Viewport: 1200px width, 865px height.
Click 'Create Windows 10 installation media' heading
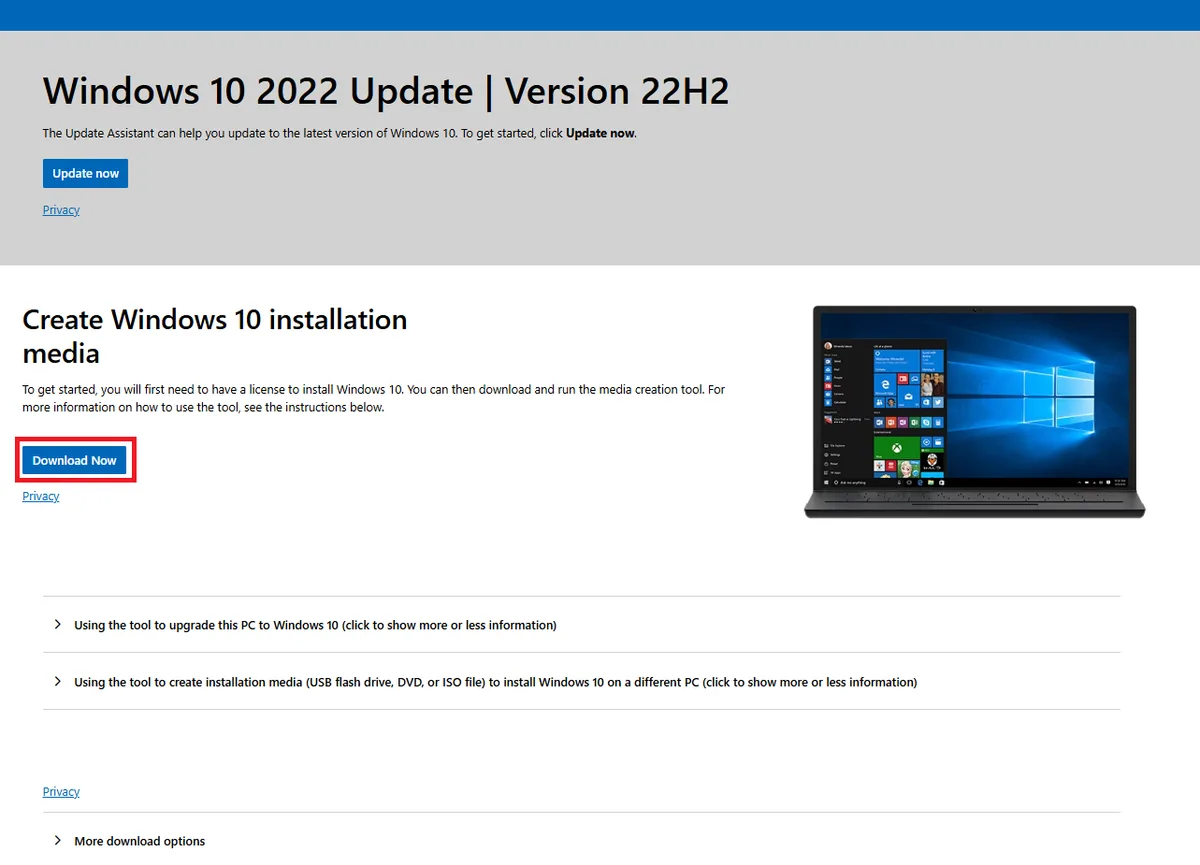(215, 336)
